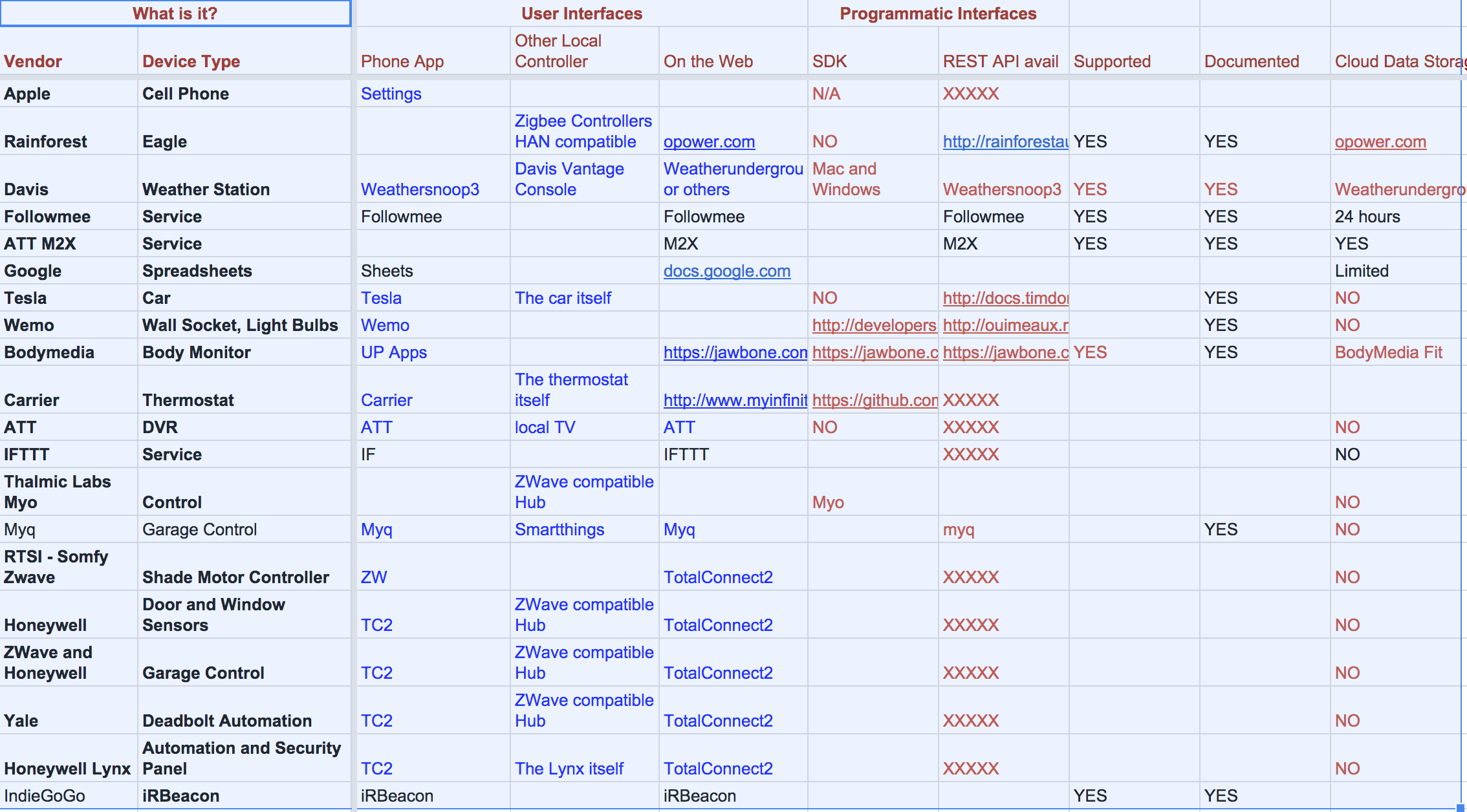Select the Apple vendor cell
This screenshot has height=812, width=1467.
pyautogui.click(x=27, y=94)
